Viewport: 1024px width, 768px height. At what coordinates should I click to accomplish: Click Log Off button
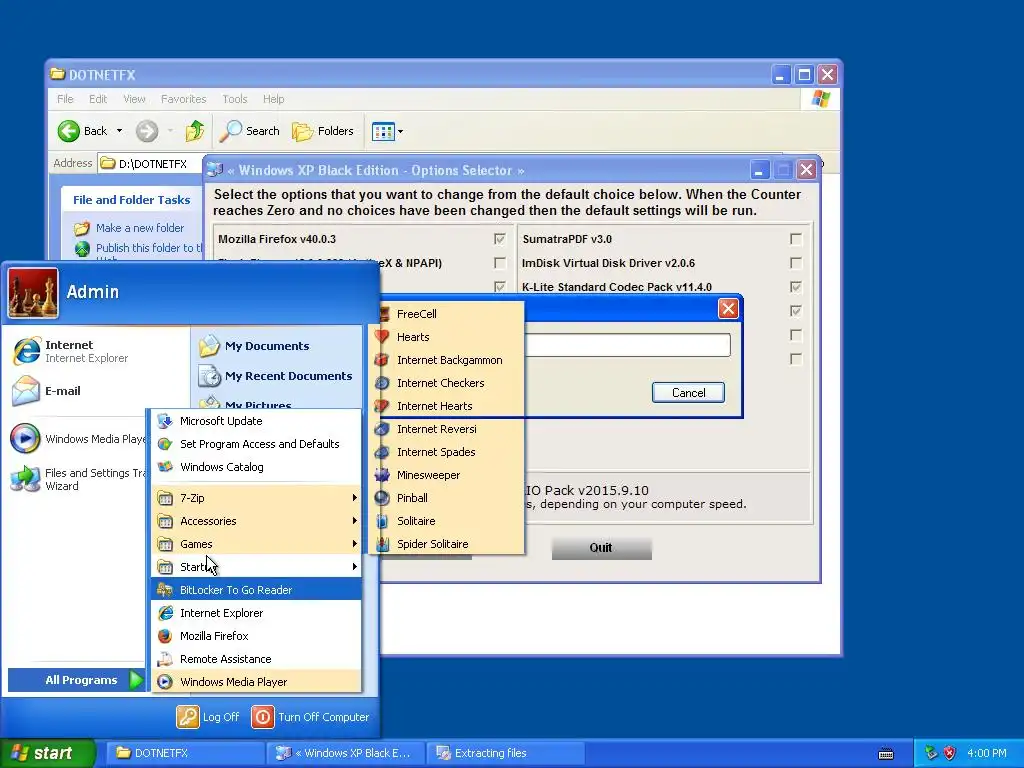(208, 717)
